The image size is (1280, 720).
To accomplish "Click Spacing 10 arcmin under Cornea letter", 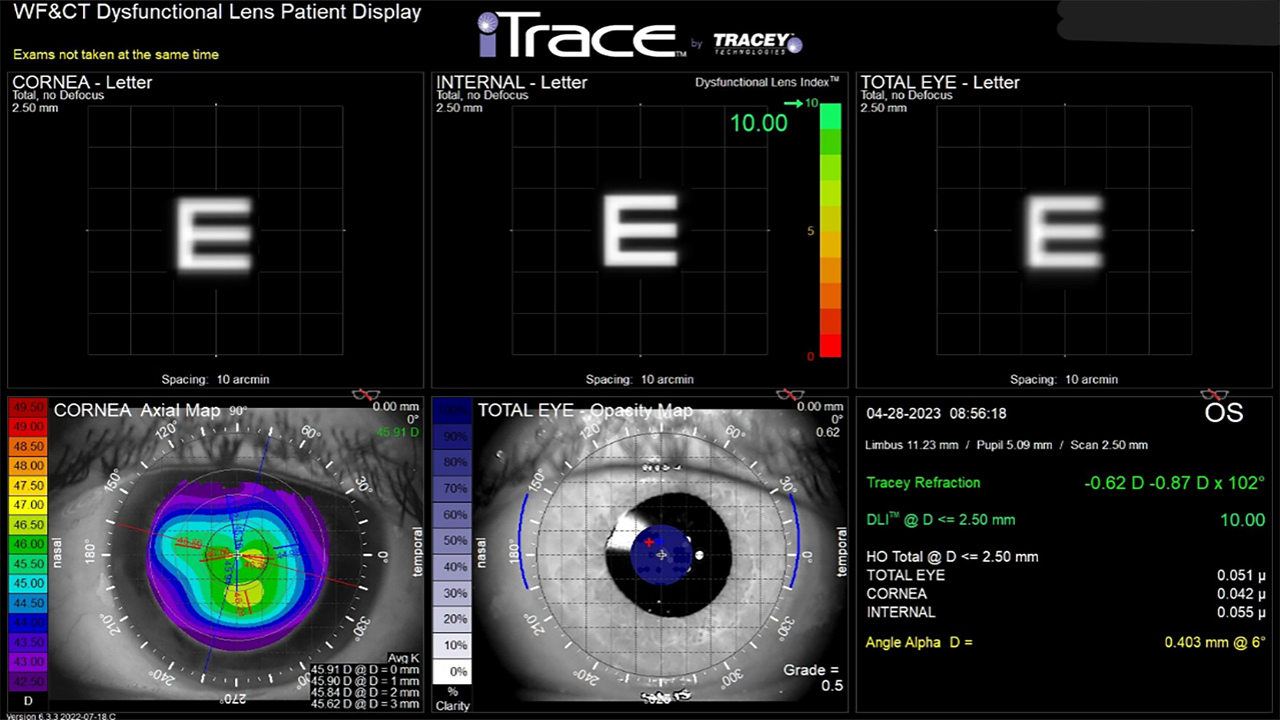I will pos(215,379).
